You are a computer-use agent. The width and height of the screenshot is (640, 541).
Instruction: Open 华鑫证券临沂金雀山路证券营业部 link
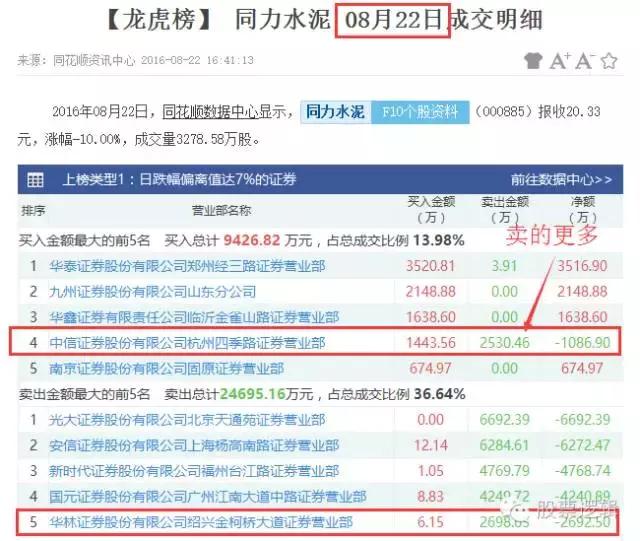pos(194,317)
